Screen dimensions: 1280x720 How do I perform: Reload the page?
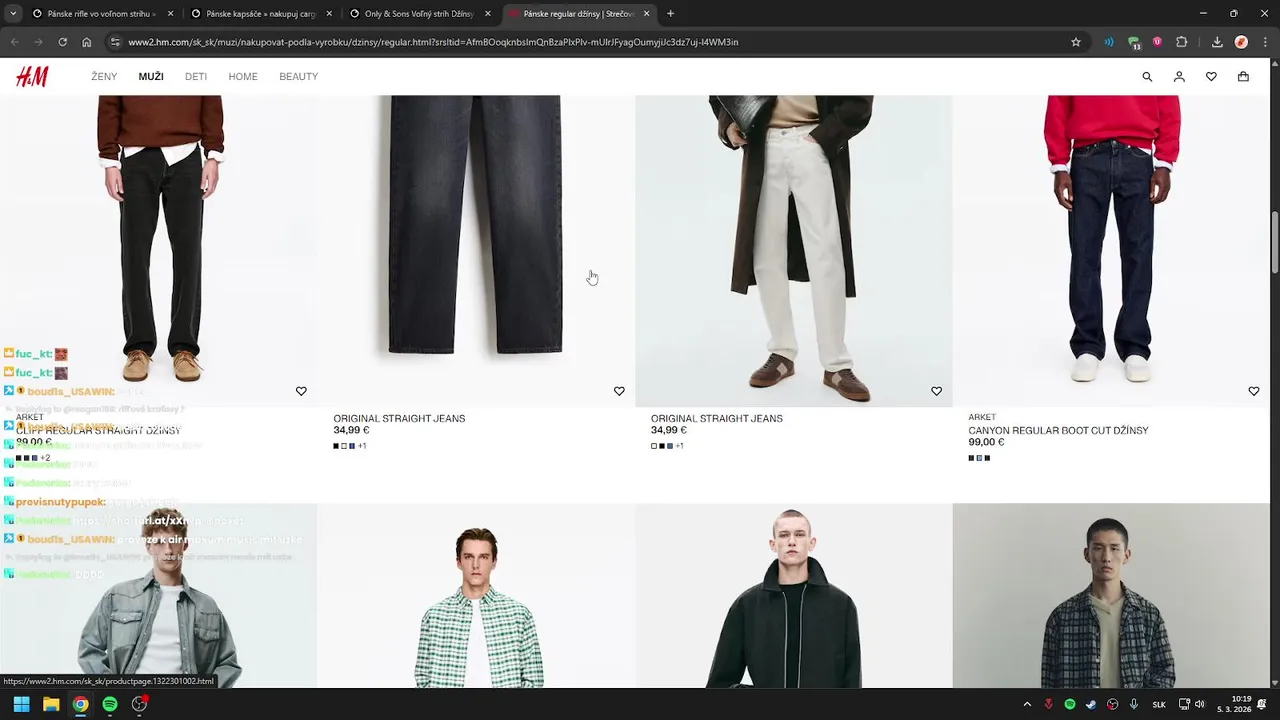62,42
